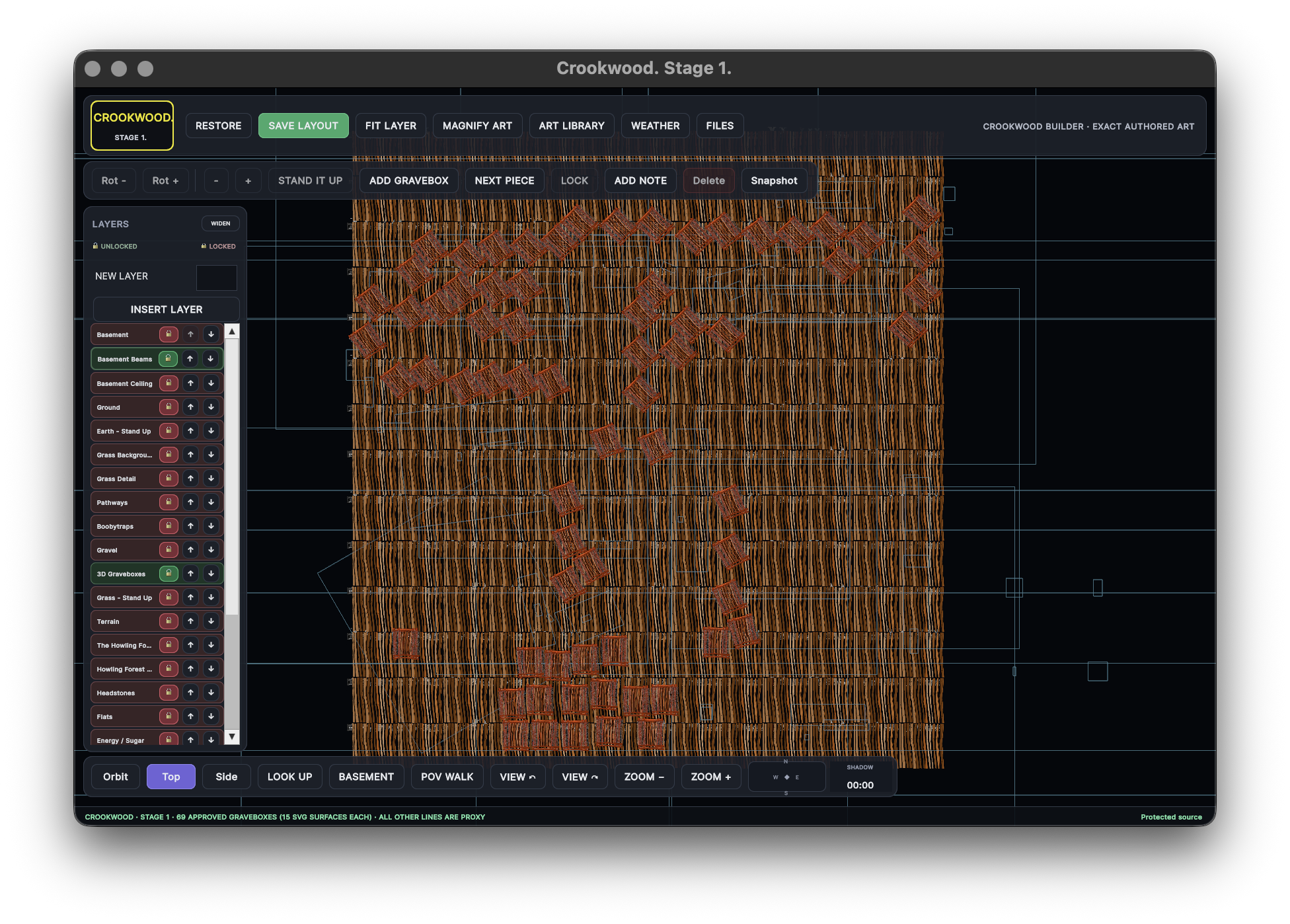Click ZOOM − button
This screenshot has width=1290, height=924.
[x=644, y=777]
